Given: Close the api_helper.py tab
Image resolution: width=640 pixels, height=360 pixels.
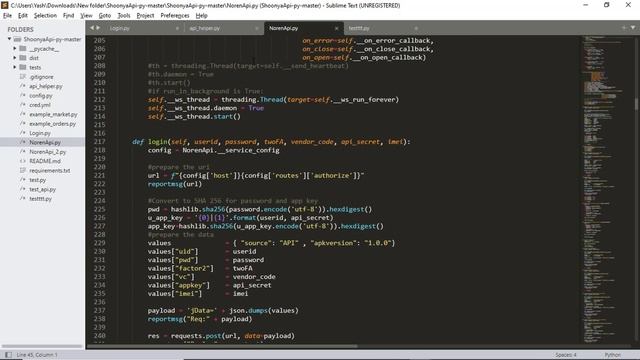Looking at the screenshot, I should click(257, 29).
